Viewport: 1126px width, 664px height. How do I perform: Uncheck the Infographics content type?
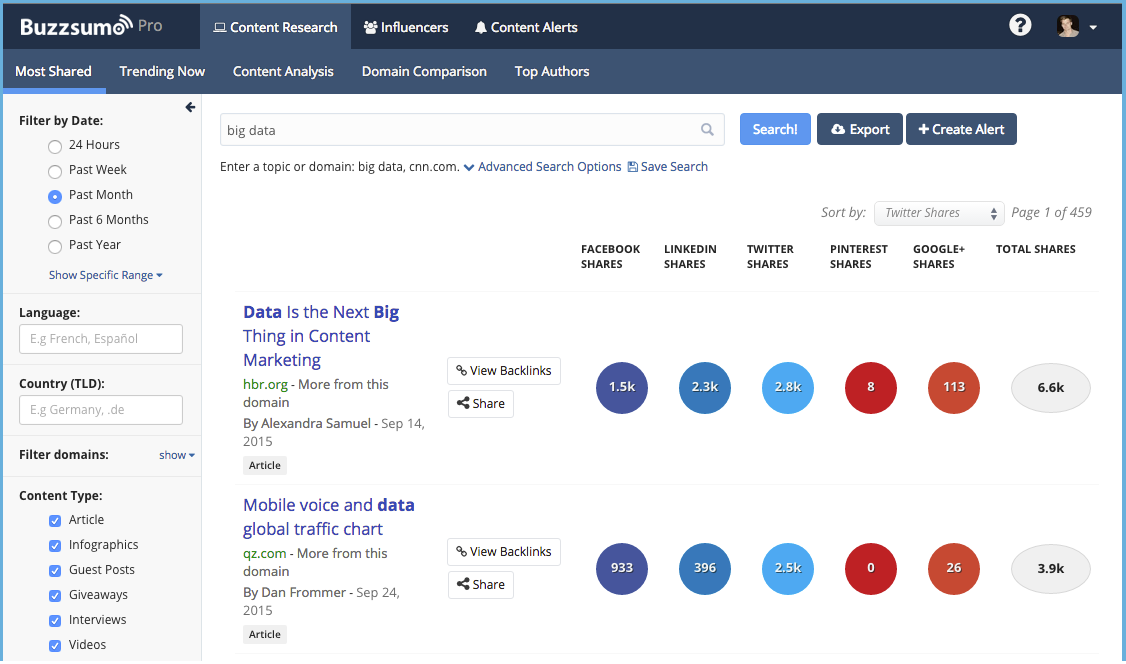point(55,545)
